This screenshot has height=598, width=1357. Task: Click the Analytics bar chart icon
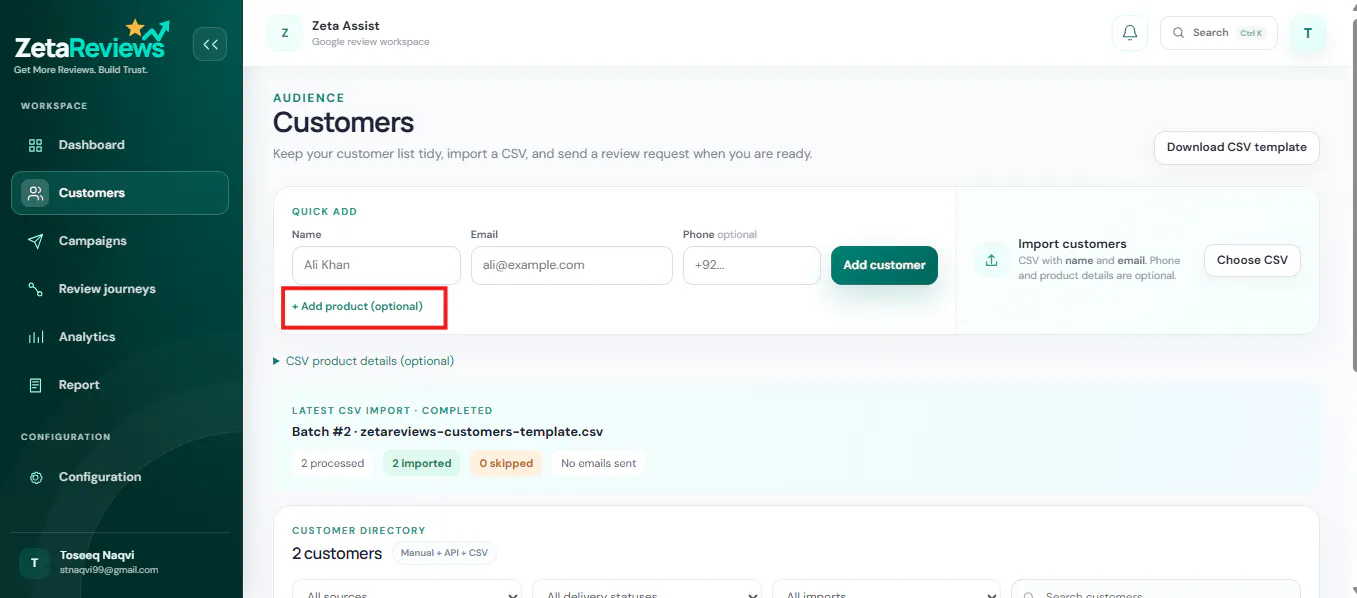point(36,337)
